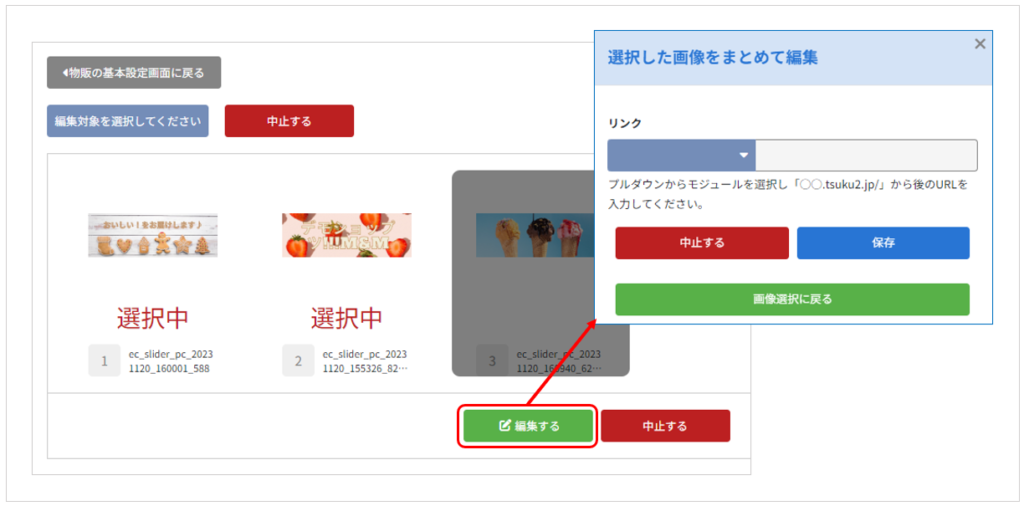
Task: Click first 選択中 label under cookie banner
Action: pyautogui.click(x=153, y=318)
